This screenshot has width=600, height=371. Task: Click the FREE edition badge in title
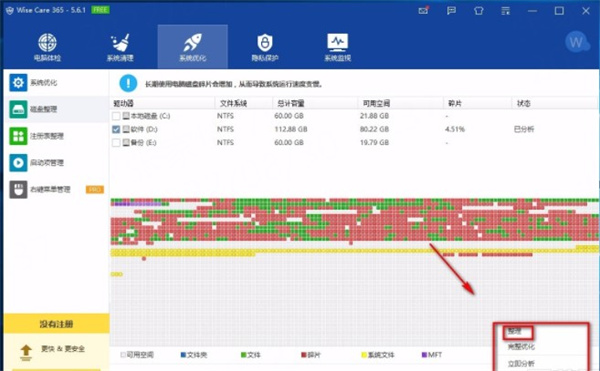pyautogui.click(x=100, y=10)
